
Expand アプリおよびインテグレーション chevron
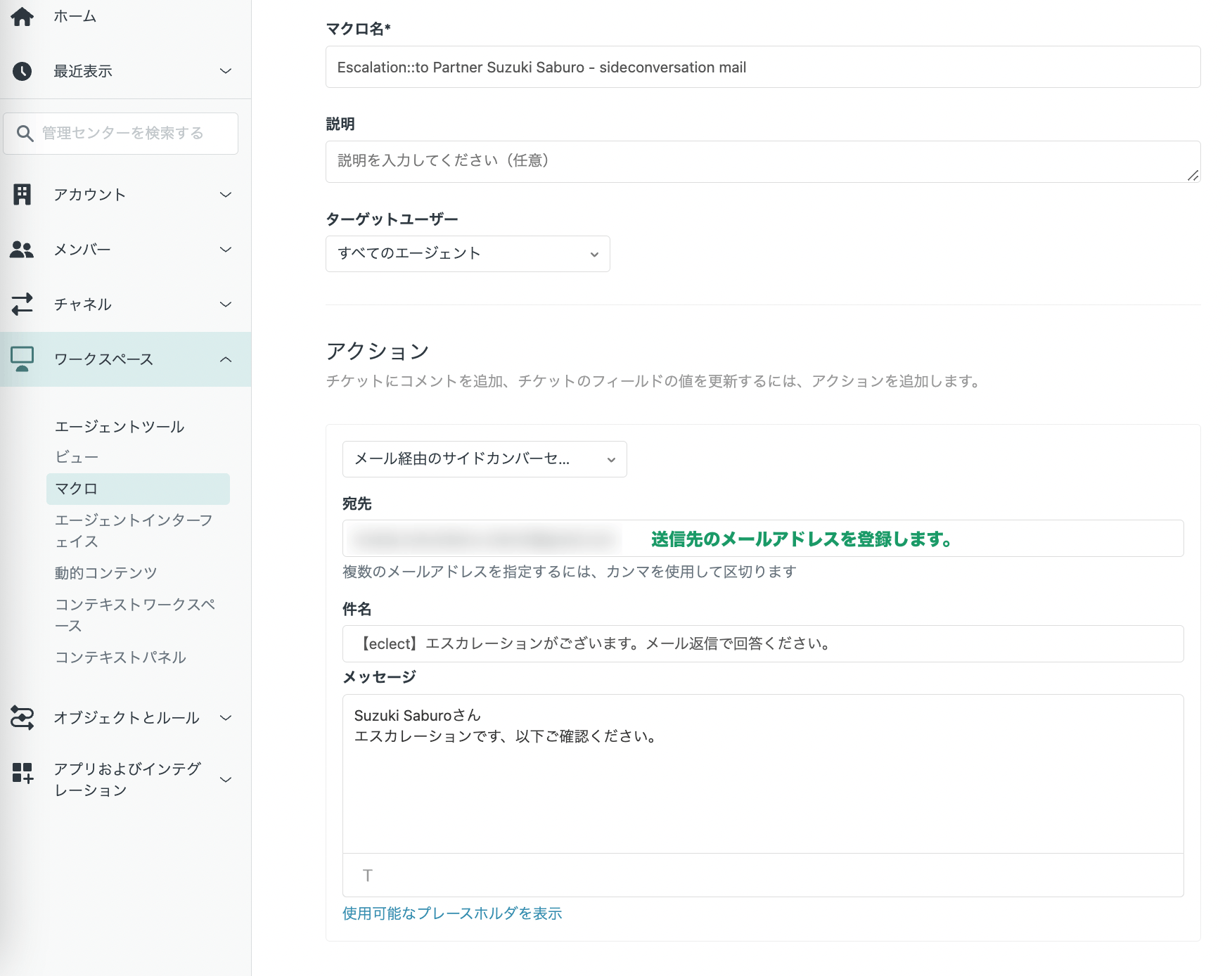[226, 779]
